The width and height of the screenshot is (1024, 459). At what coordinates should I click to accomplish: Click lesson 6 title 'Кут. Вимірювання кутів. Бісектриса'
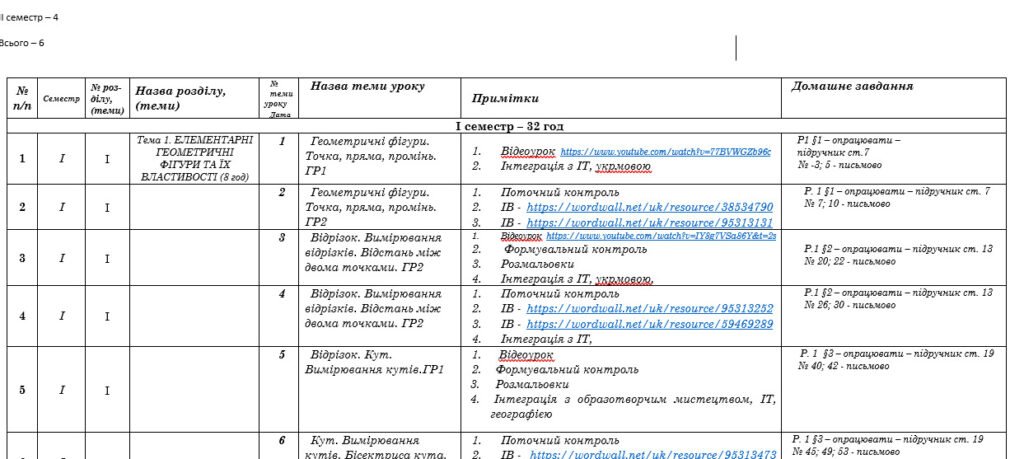(x=375, y=447)
